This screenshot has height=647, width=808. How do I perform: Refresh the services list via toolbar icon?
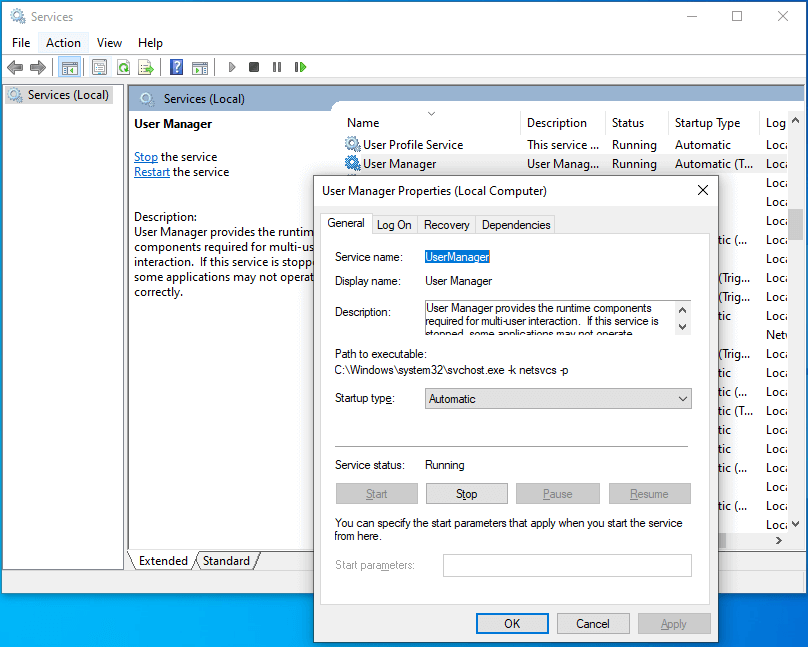coord(123,67)
